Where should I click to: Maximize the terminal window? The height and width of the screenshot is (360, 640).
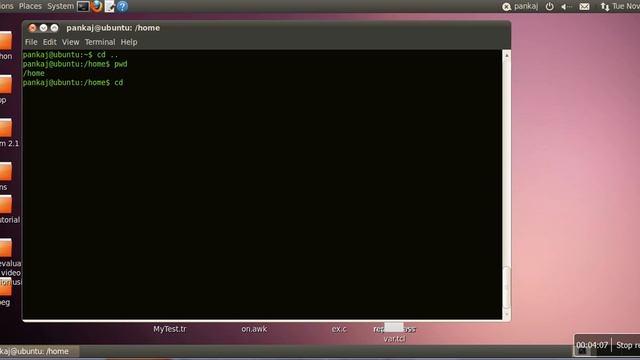pos(54,28)
